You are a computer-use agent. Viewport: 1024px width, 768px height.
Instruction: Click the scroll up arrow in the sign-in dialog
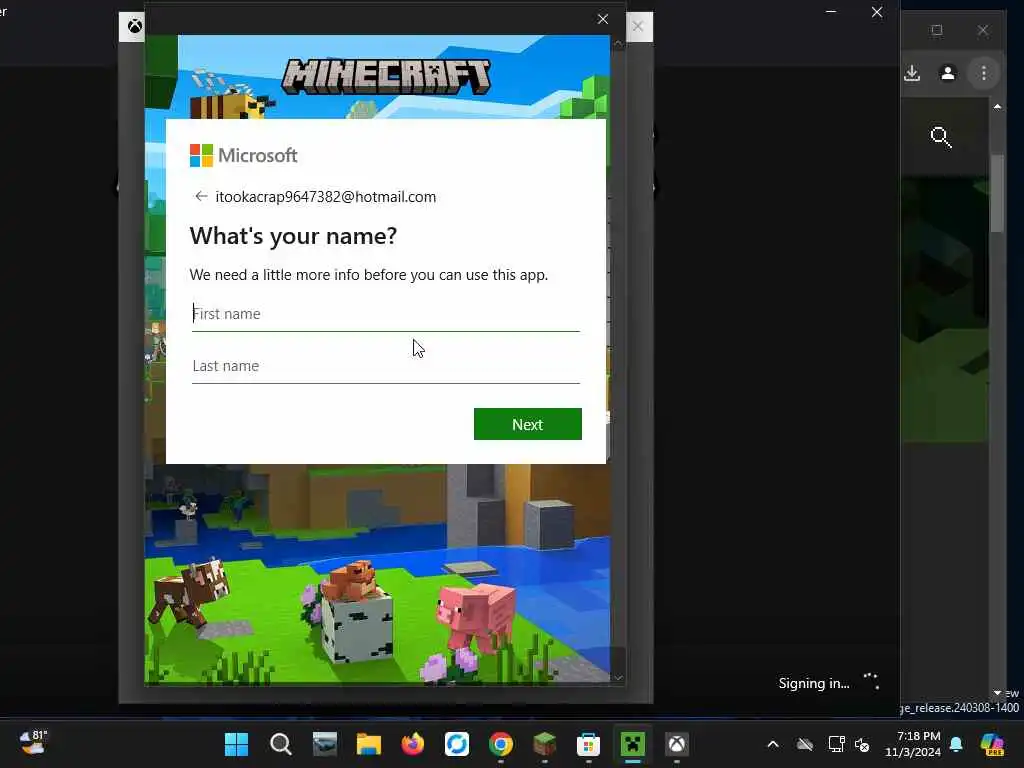click(x=618, y=43)
